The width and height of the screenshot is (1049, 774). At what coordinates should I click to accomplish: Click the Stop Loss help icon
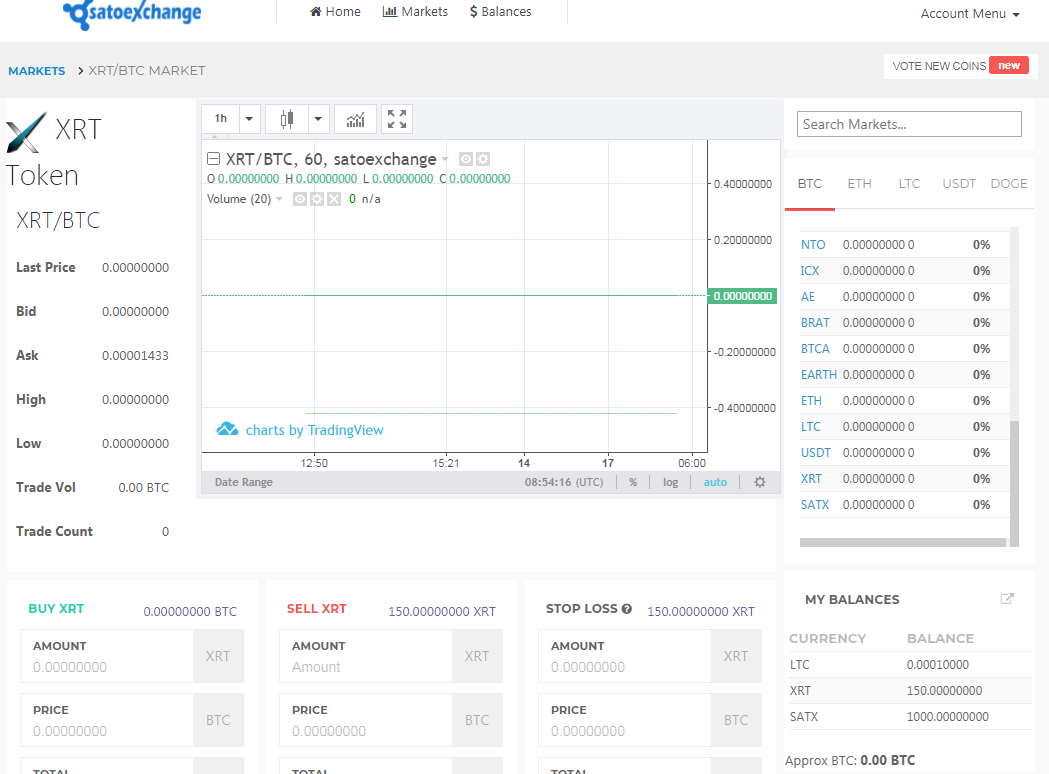click(627, 609)
